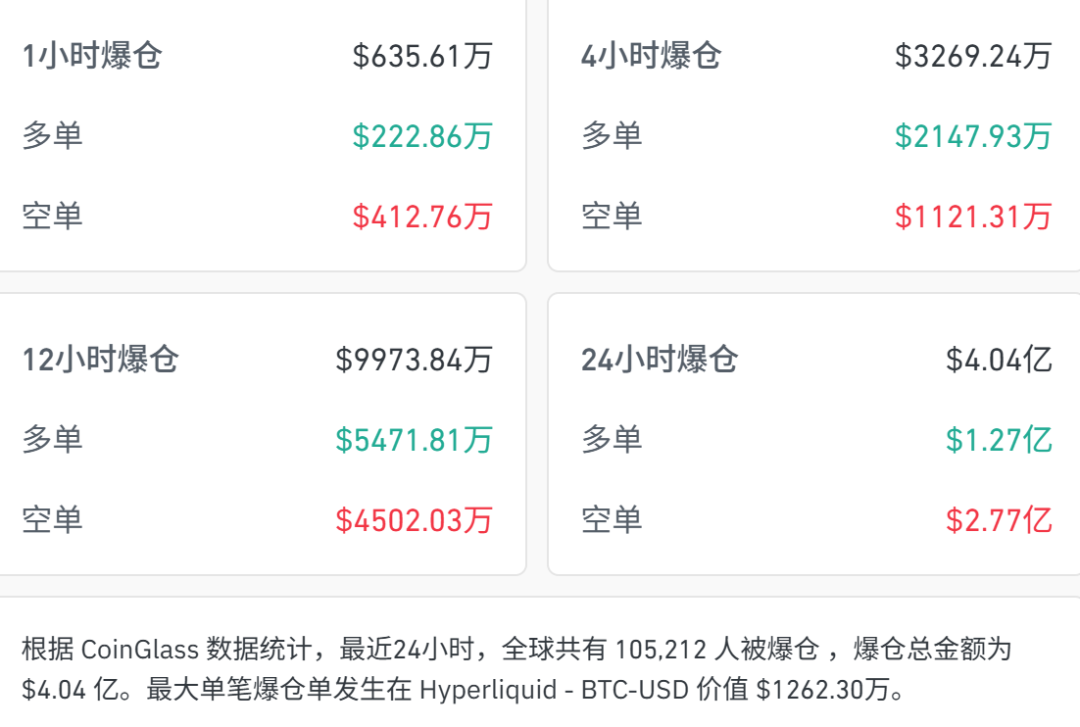Select the 1-hour total $635.61万
The width and height of the screenshot is (1080, 727).
pos(422,55)
